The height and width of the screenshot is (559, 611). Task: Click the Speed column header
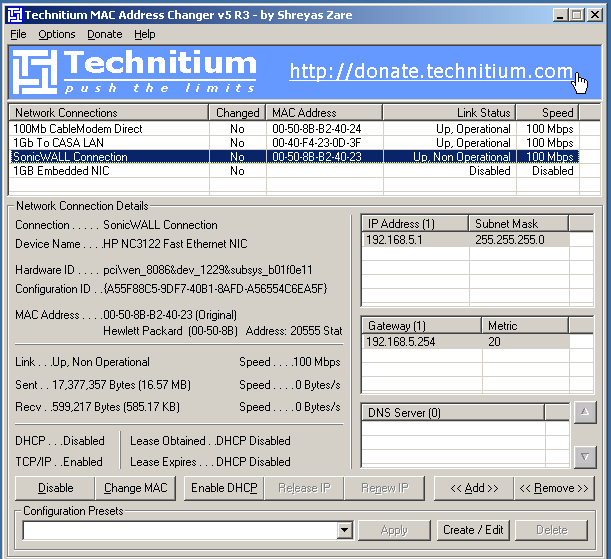tap(547, 113)
